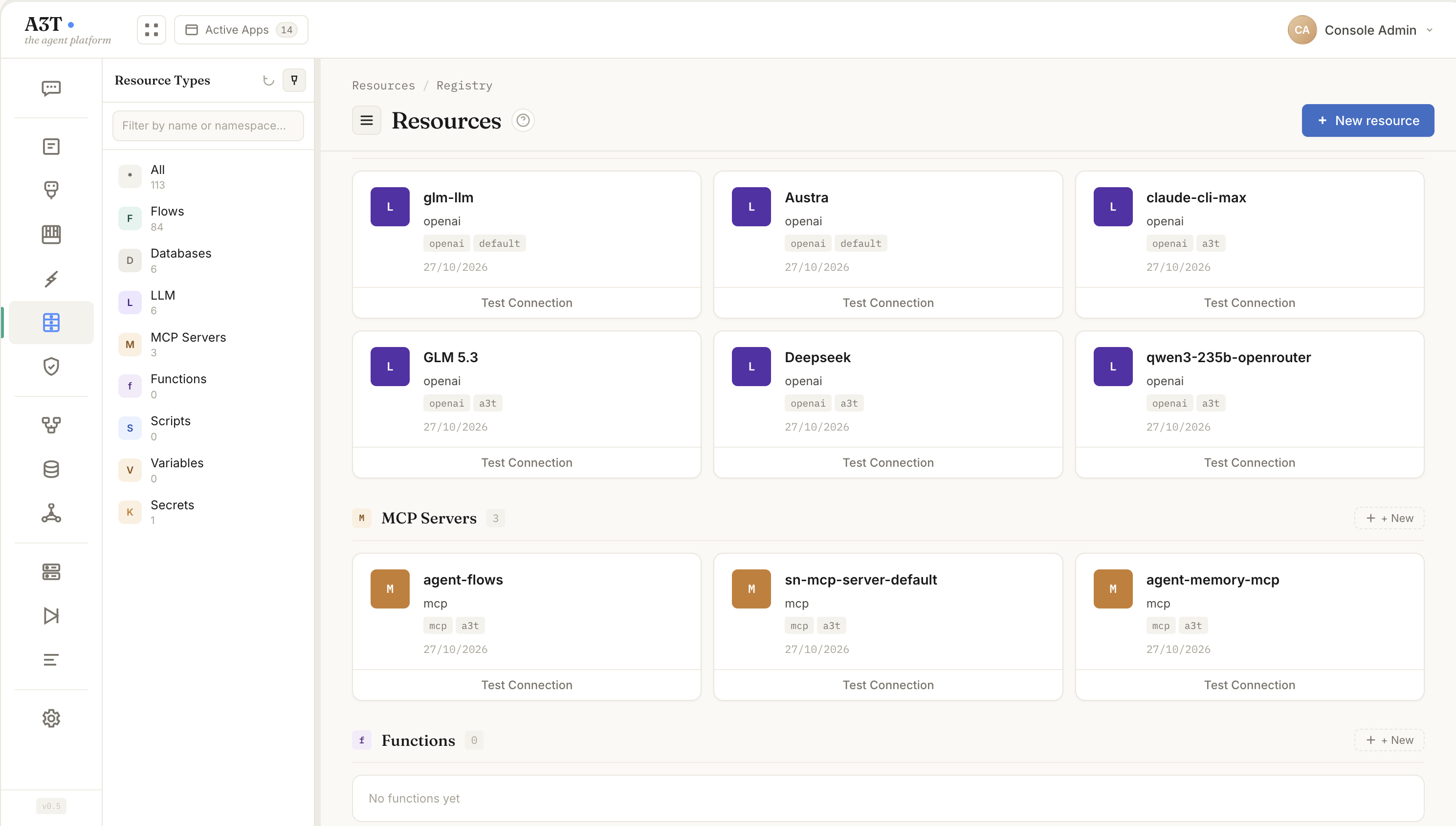Open the flow diagram sidebar icon
Image resolution: width=1456 pixels, height=826 pixels.
51,425
